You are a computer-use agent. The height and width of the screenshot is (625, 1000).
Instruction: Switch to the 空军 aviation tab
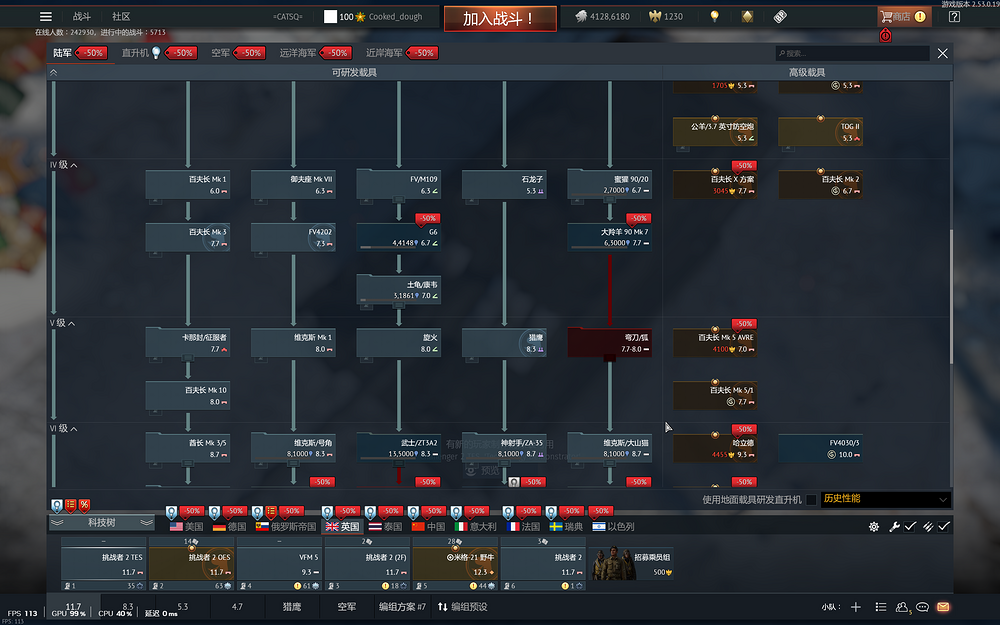[221, 52]
